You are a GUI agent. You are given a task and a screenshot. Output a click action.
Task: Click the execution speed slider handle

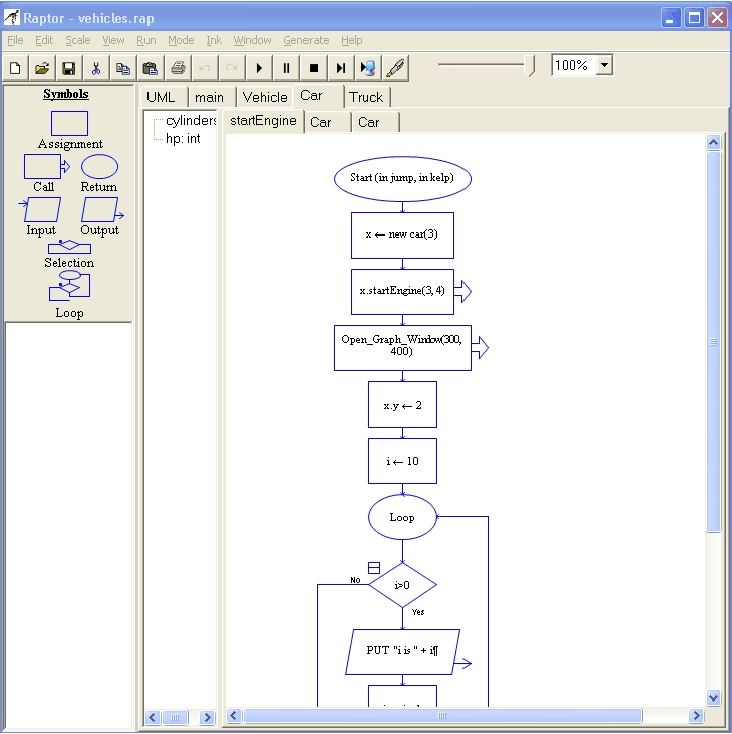[531, 66]
